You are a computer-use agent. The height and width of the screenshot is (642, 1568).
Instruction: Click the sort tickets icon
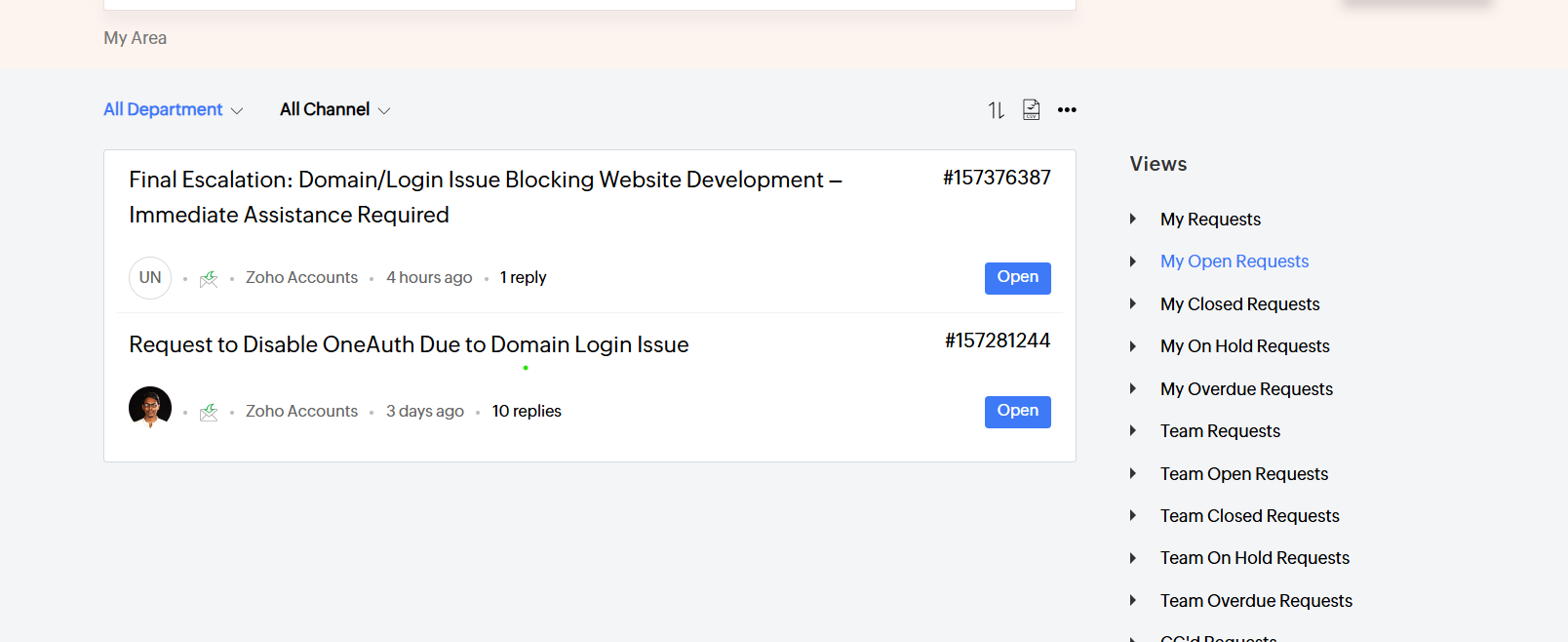pos(996,110)
